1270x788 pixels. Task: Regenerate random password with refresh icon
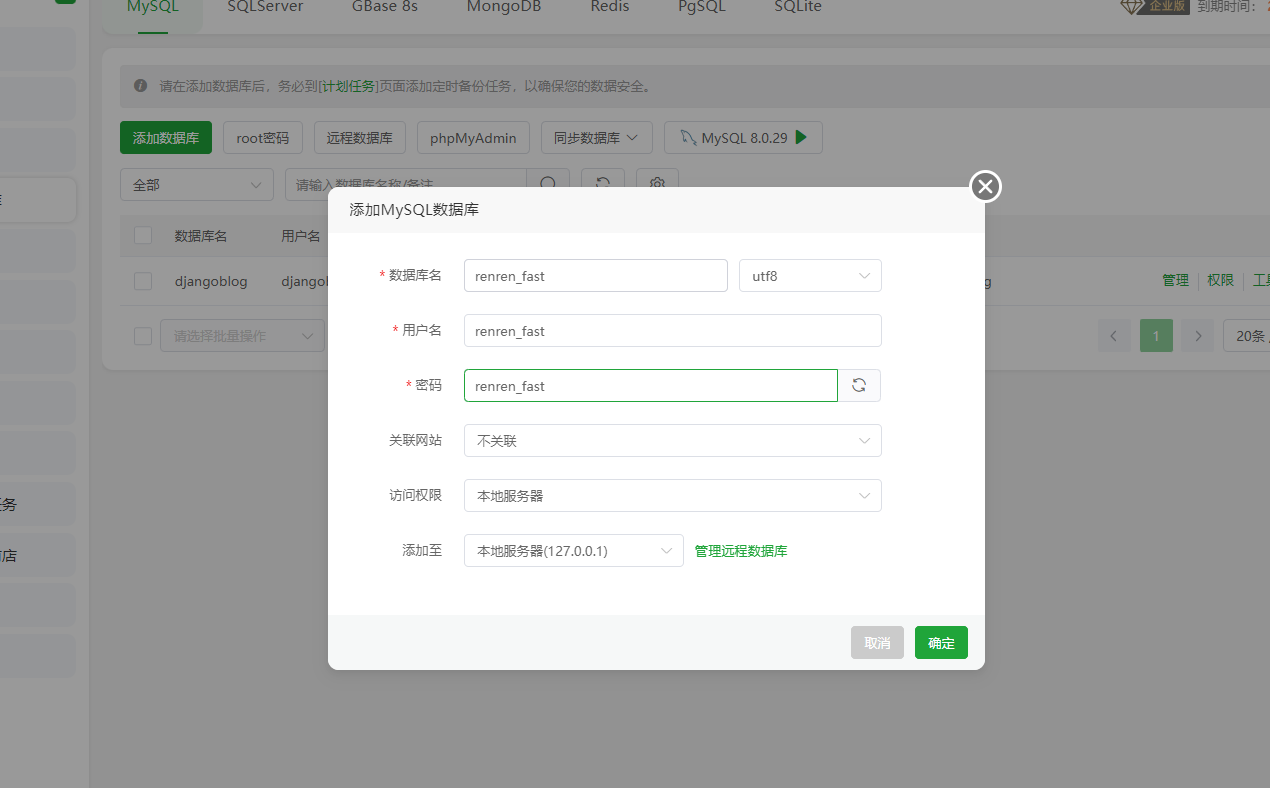(858, 386)
